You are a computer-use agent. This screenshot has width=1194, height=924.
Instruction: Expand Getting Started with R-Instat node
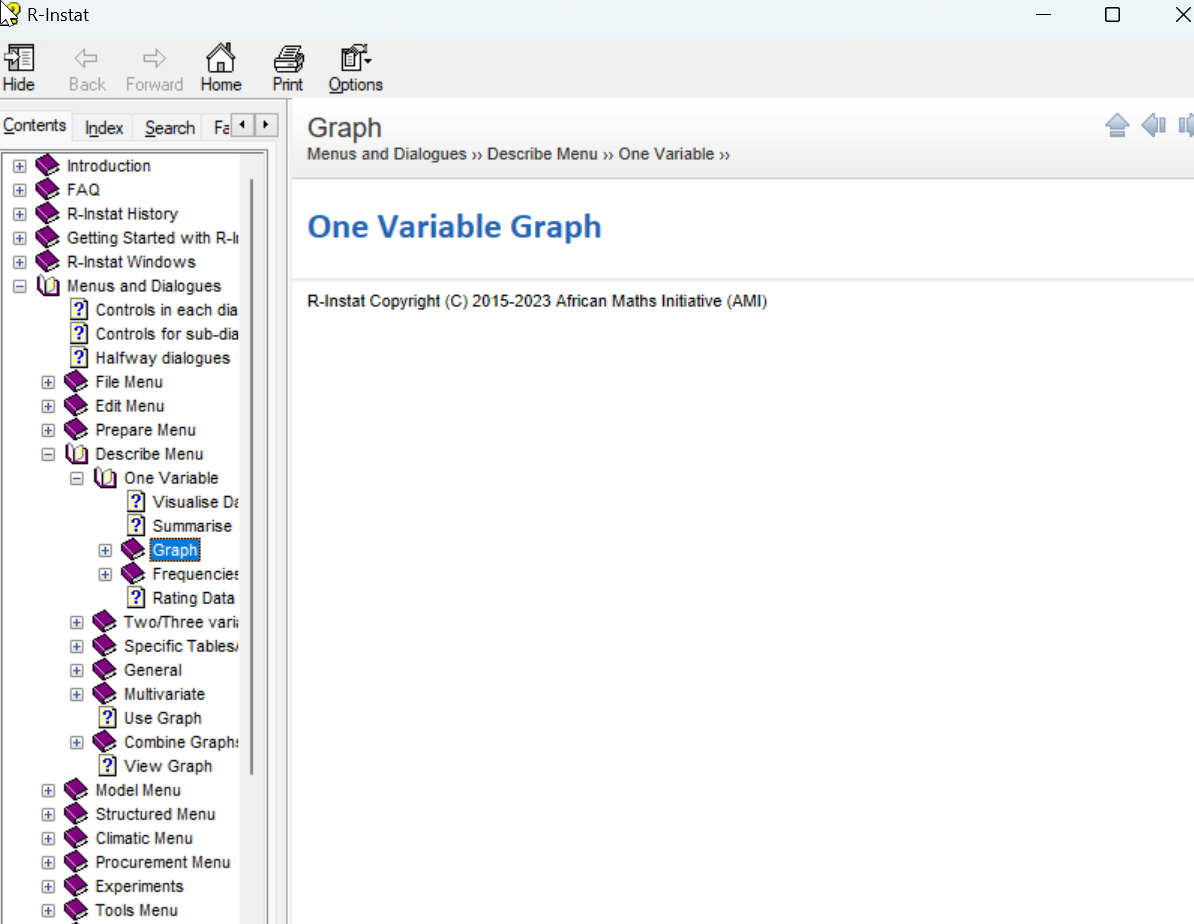pos(20,238)
